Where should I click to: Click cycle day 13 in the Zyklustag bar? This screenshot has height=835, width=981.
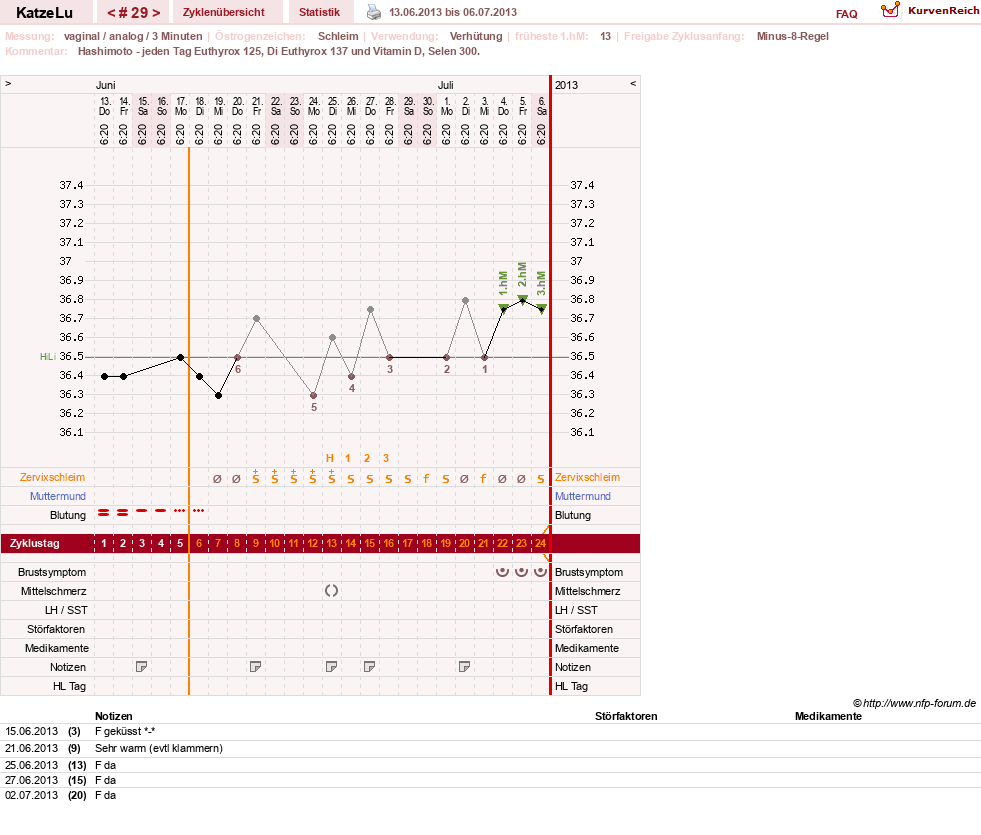point(332,543)
